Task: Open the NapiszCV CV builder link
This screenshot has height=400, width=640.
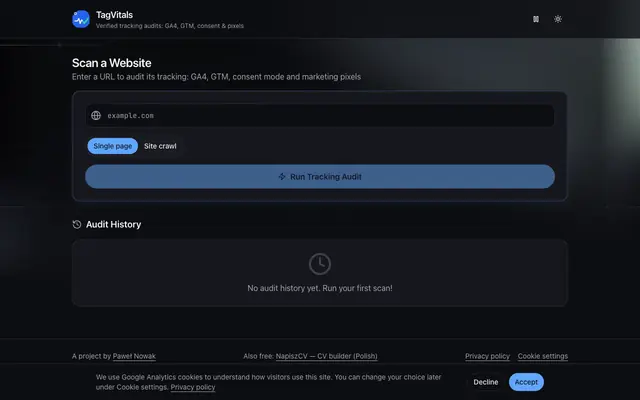Action: [x=327, y=356]
